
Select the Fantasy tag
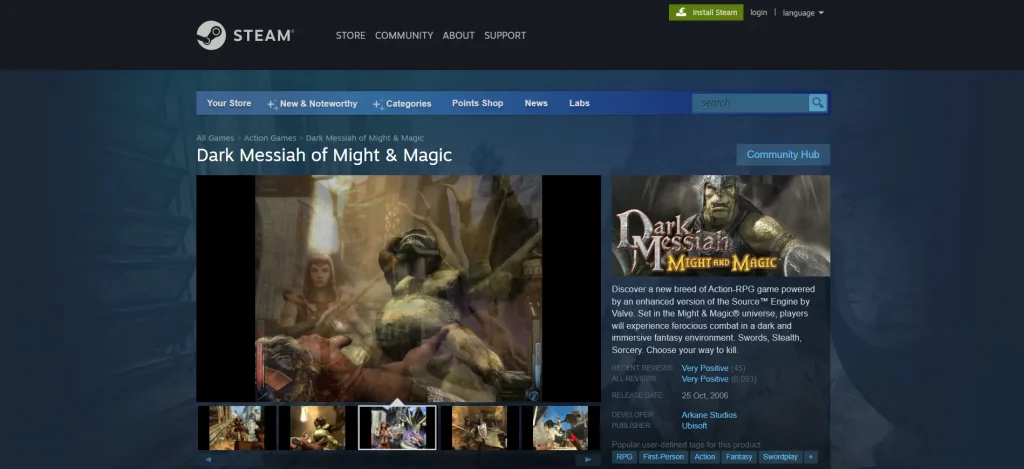[739, 457]
